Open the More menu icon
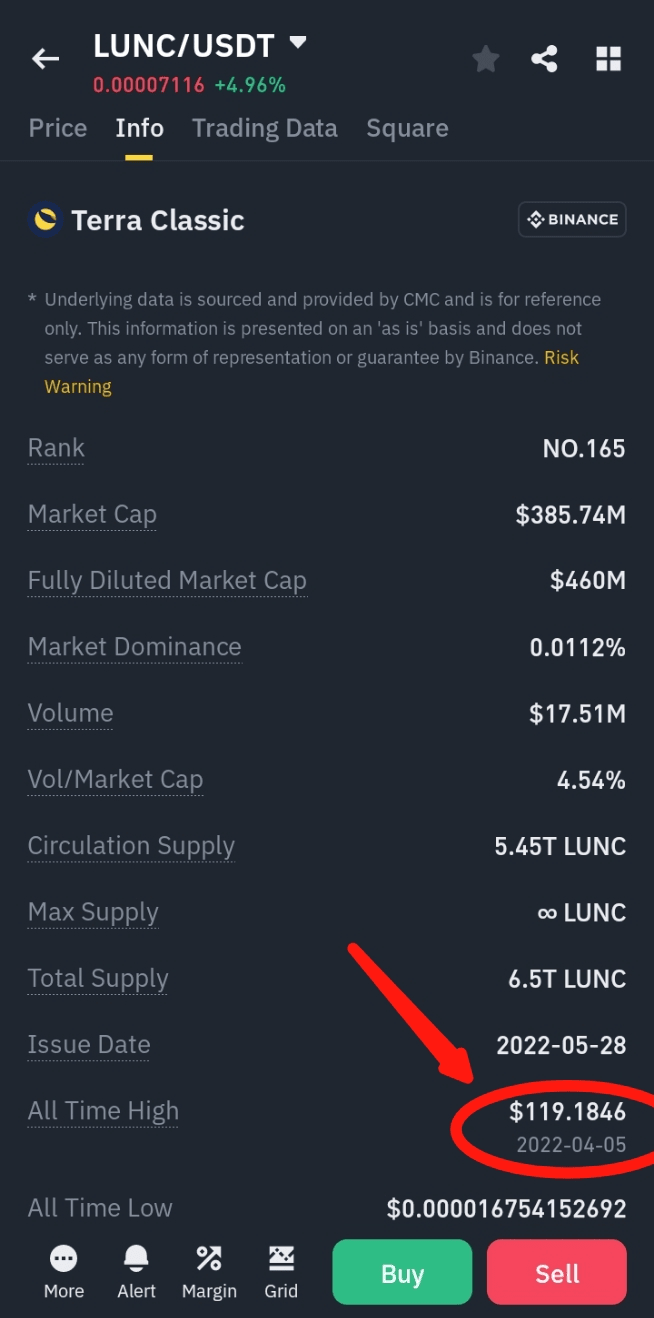The width and height of the screenshot is (654, 1318). [63, 1258]
